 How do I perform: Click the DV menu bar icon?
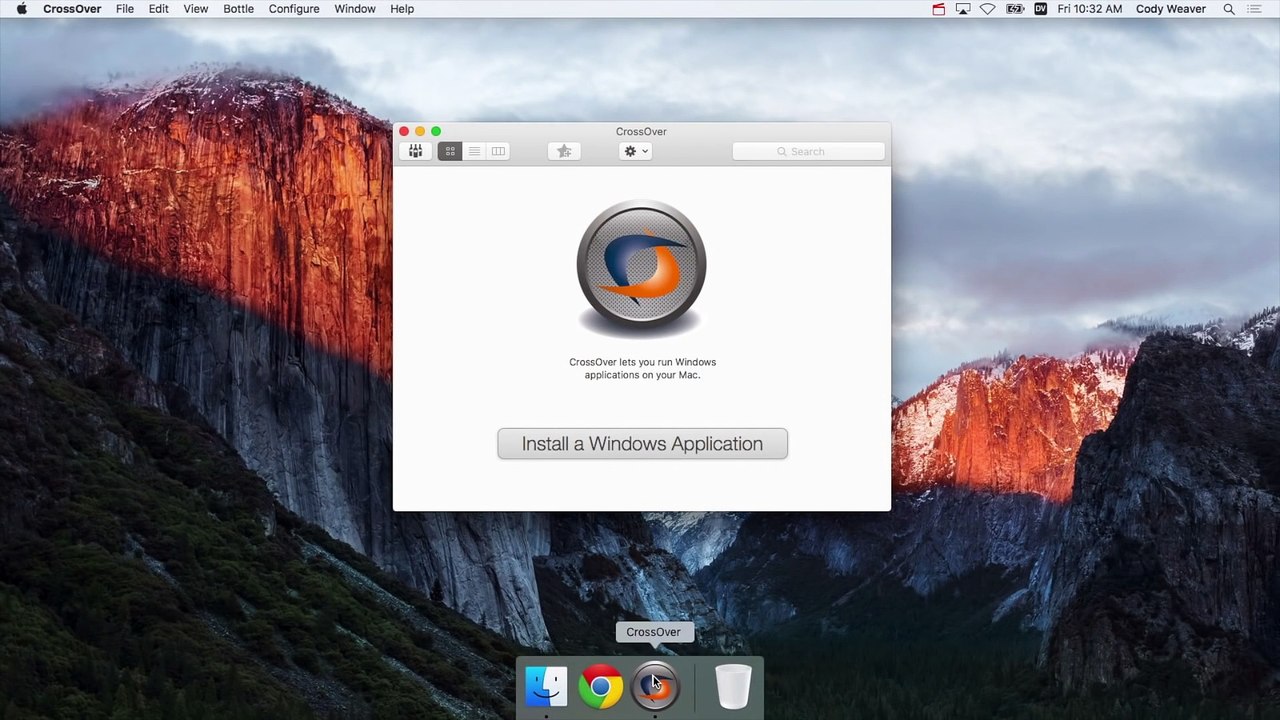click(x=1041, y=9)
